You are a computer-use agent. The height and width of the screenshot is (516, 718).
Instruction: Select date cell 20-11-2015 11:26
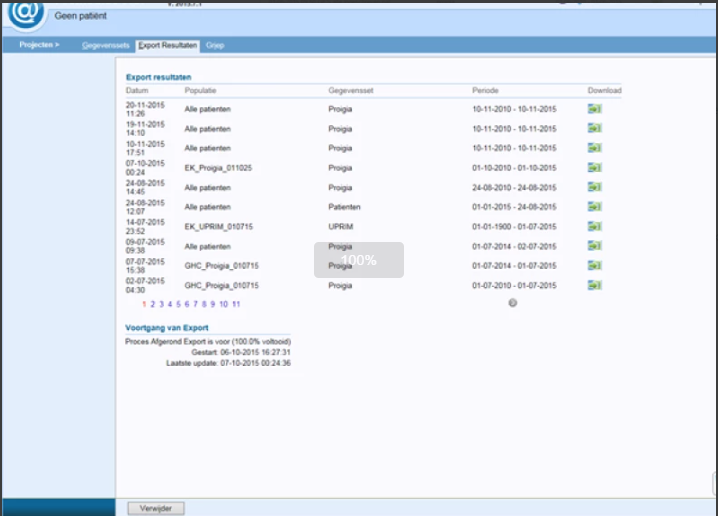click(145, 109)
